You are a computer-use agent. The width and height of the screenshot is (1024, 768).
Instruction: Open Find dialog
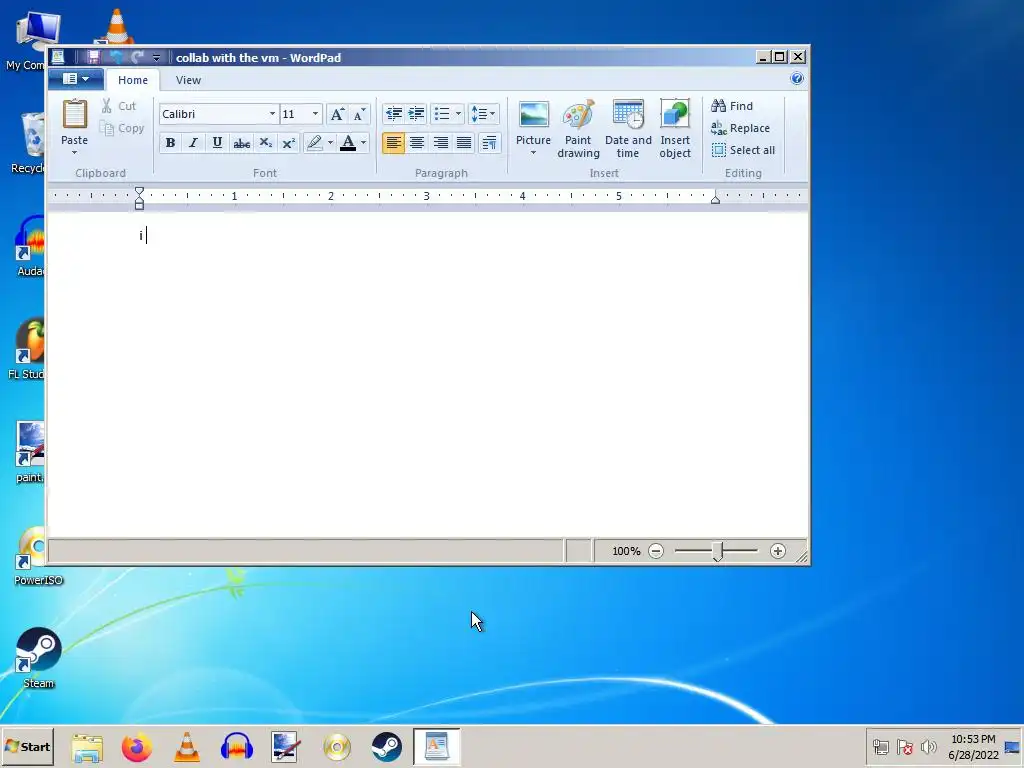732,106
